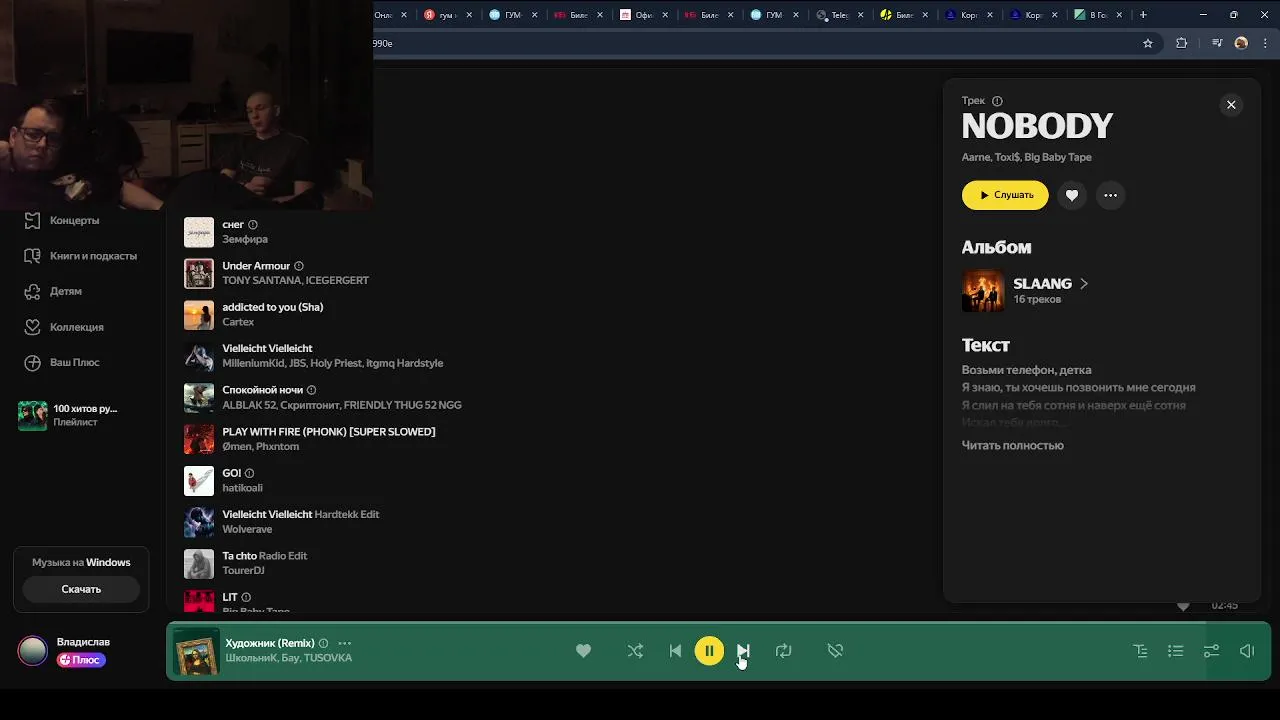Click info icon beside снег title
Viewport: 1280px width, 720px height.
click(x=253, y=225)
